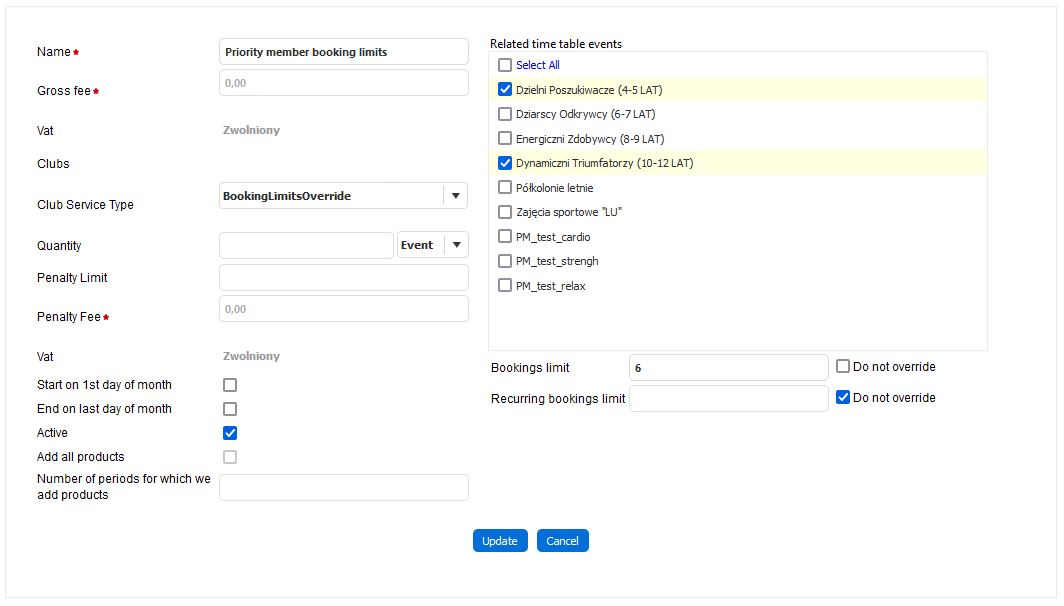
Task: Tick the Półkolonie letnie checkbox
Action: tap(505, 188)
